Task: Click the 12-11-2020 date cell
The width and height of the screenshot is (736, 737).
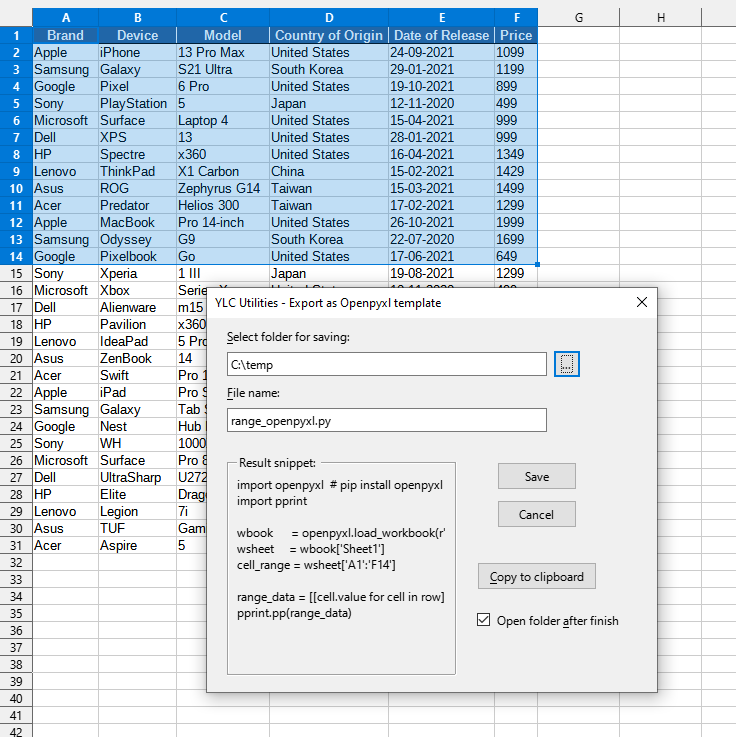Action: click(441, 103)
